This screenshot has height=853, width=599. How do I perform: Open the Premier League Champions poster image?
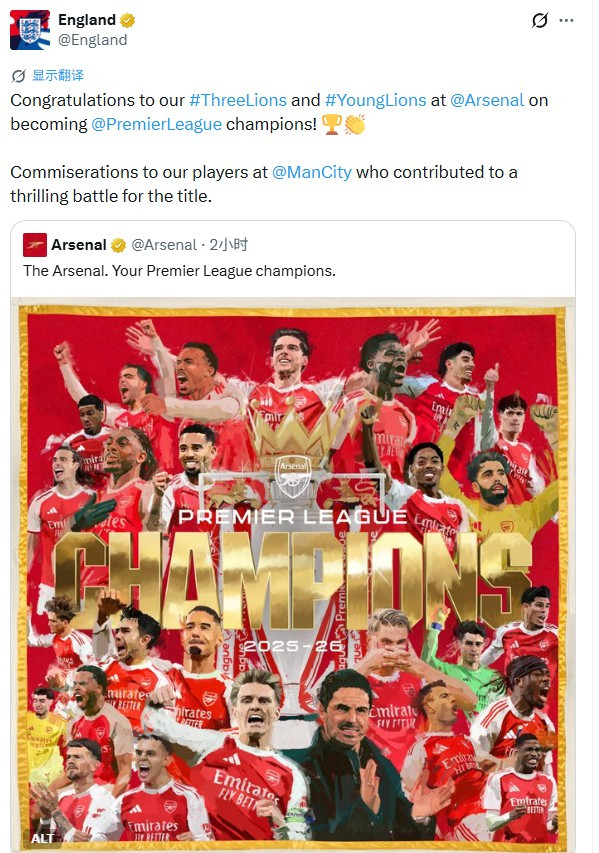293,574
